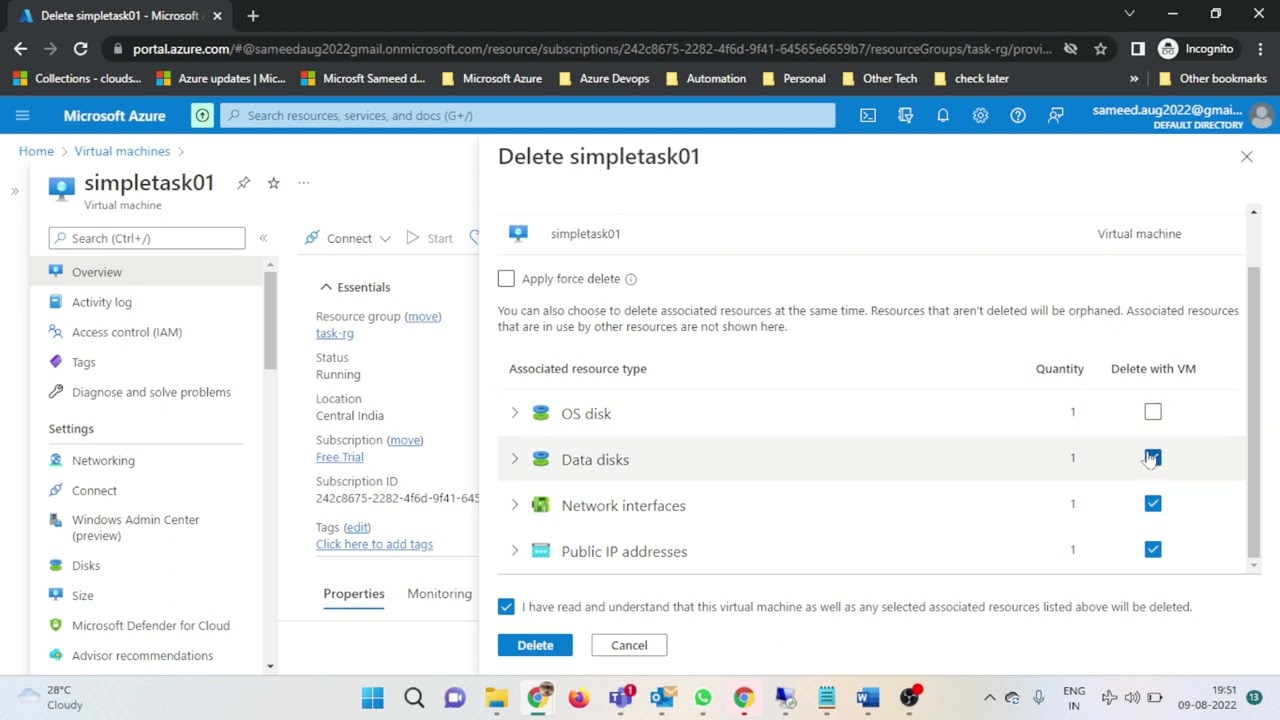Open the task-rg resource group link

pyautogui.click(x=335, y=333)
